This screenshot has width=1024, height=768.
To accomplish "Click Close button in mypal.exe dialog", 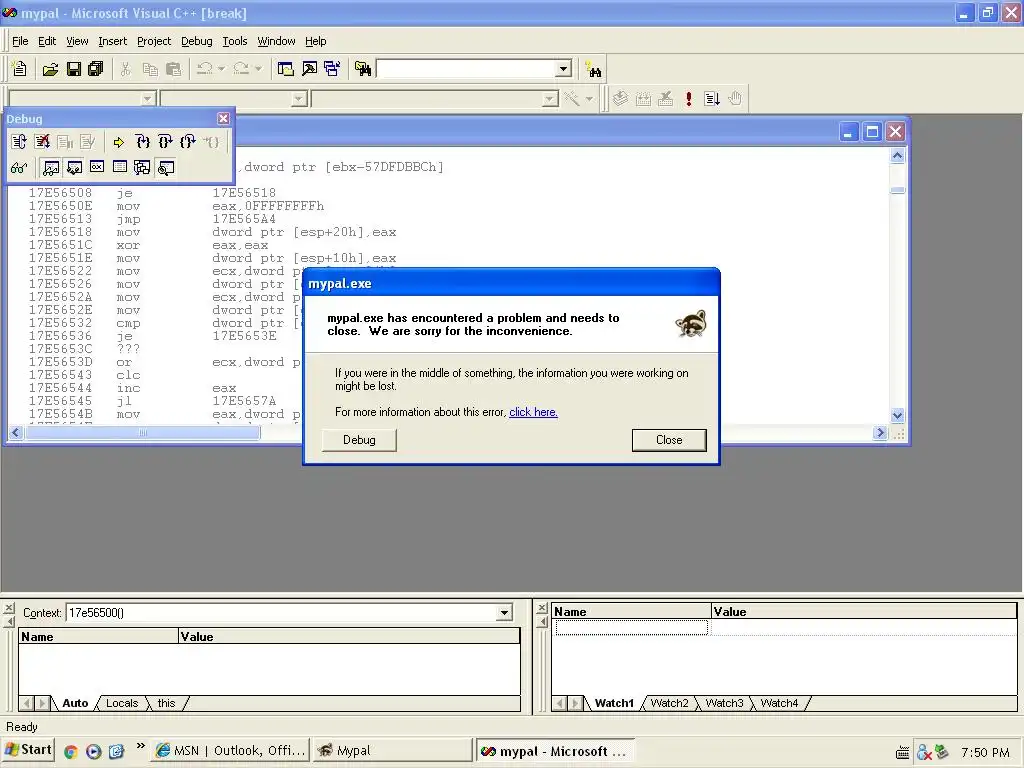I will tap(669, 440).
